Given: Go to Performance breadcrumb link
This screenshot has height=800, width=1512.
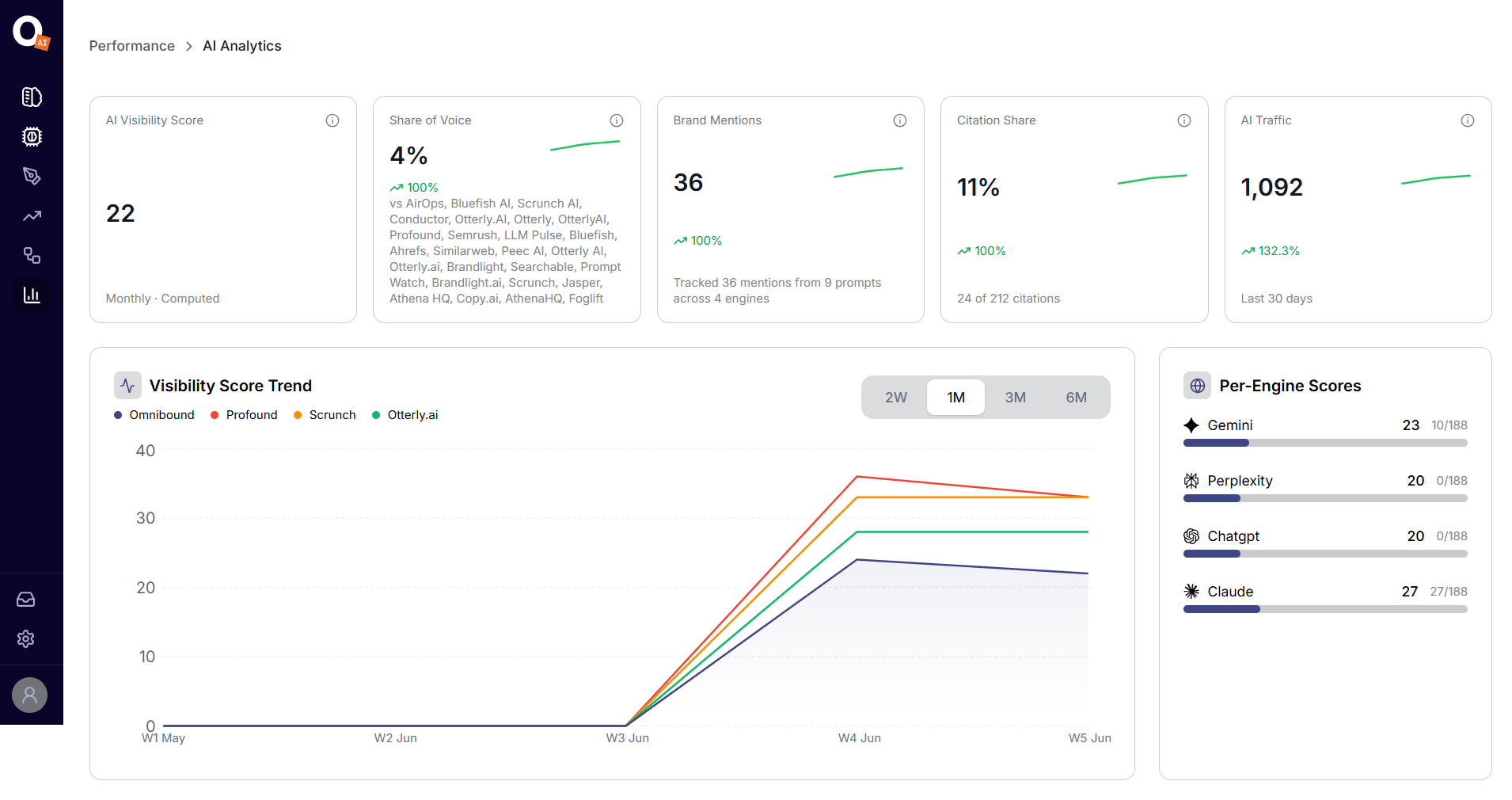Looking at the screenshot, I should click(x=132, y=46).
